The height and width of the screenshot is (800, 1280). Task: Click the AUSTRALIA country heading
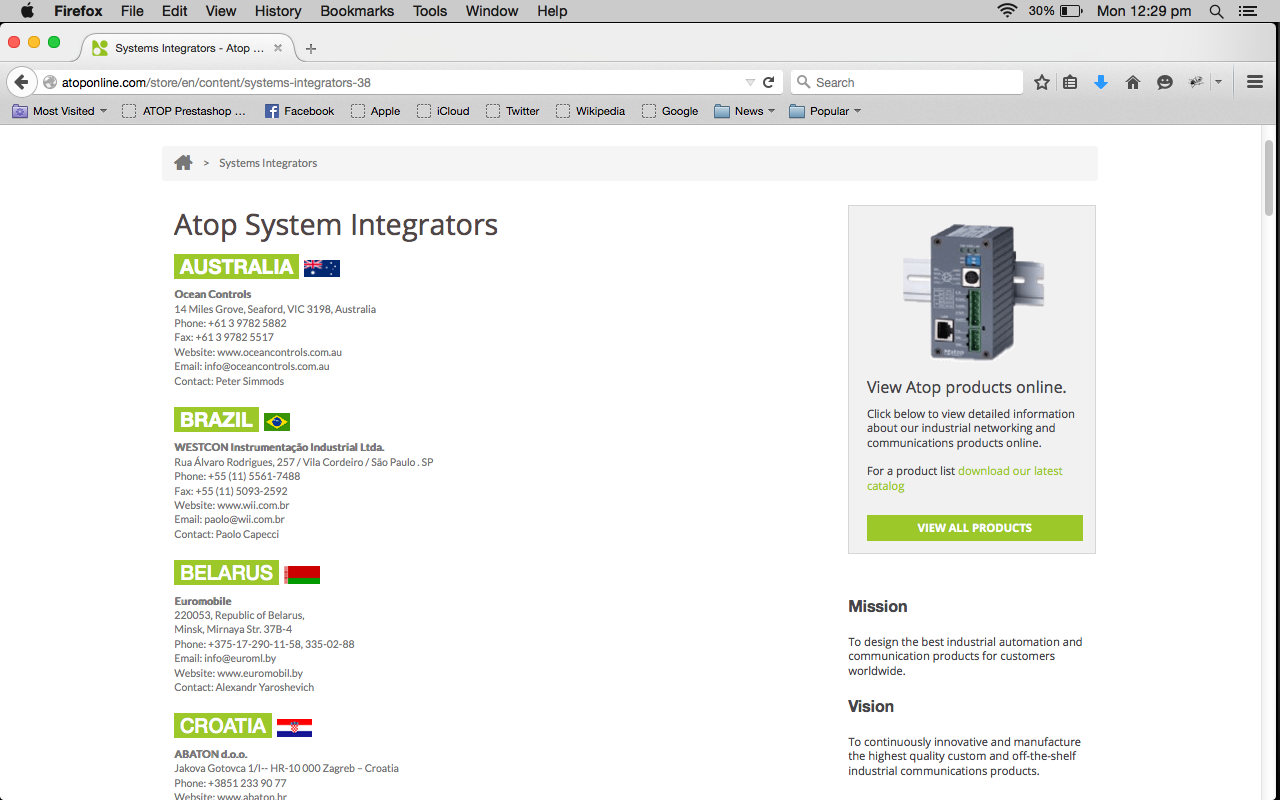[237, 267]
